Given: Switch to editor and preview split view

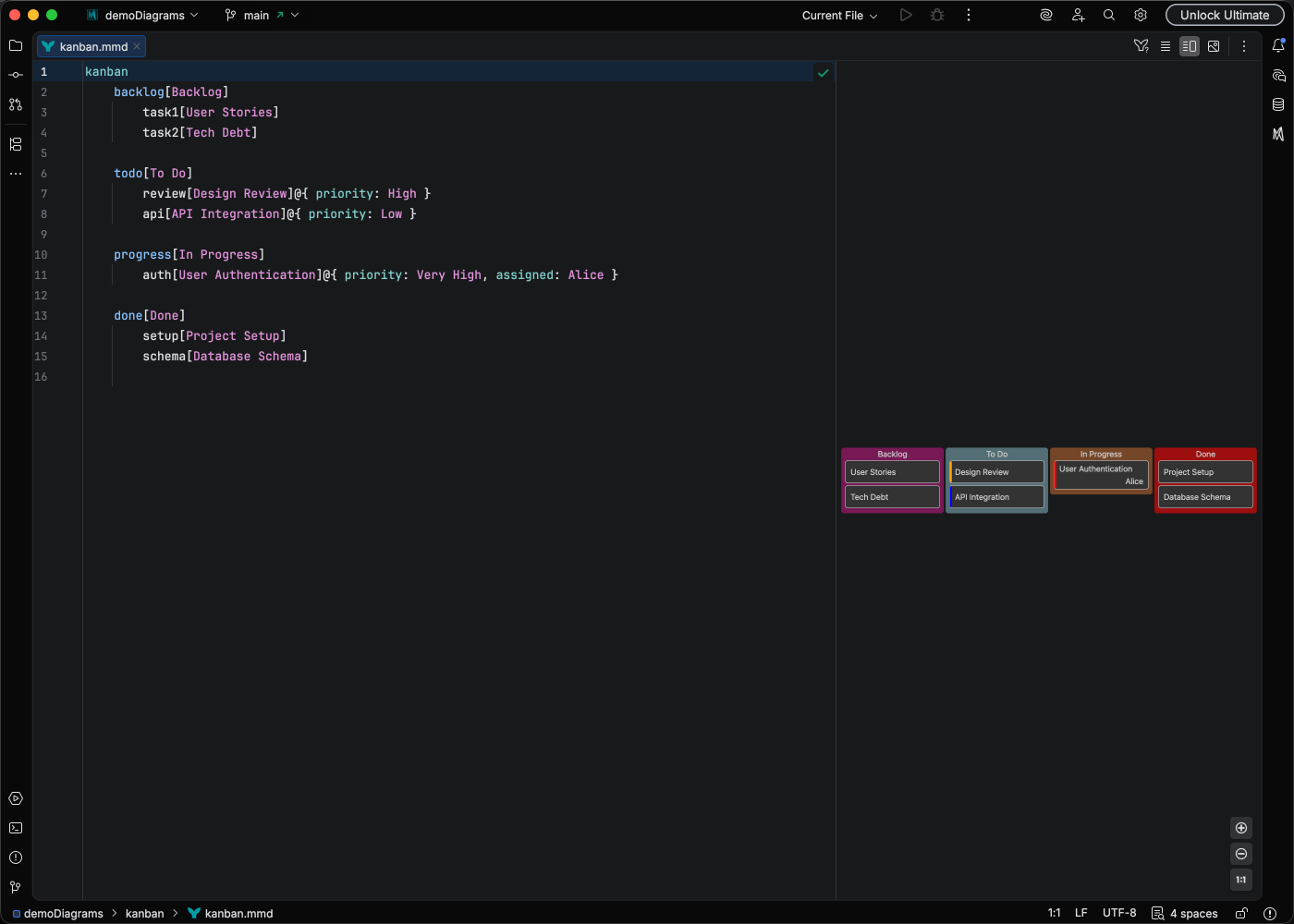Looking at the screenshot, I should [x=1190, y=46].
